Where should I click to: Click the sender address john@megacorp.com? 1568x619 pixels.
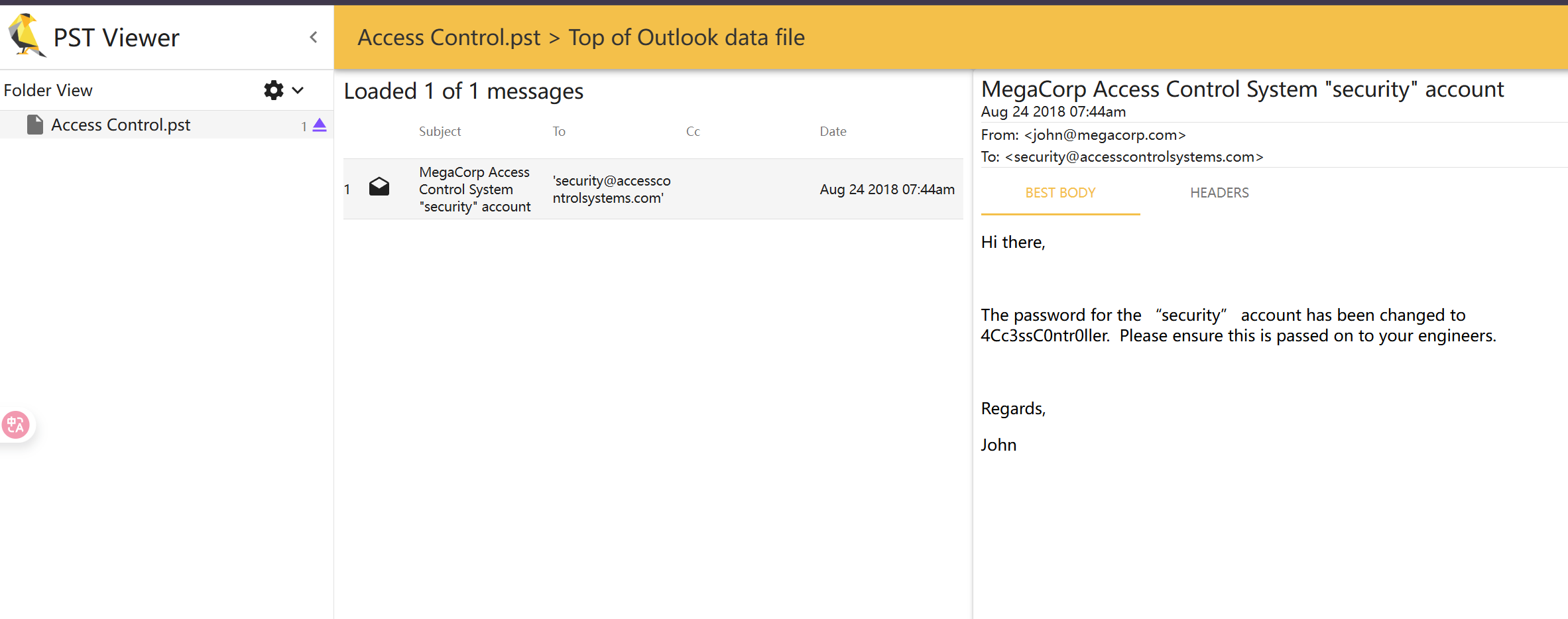pos(1105,135)
